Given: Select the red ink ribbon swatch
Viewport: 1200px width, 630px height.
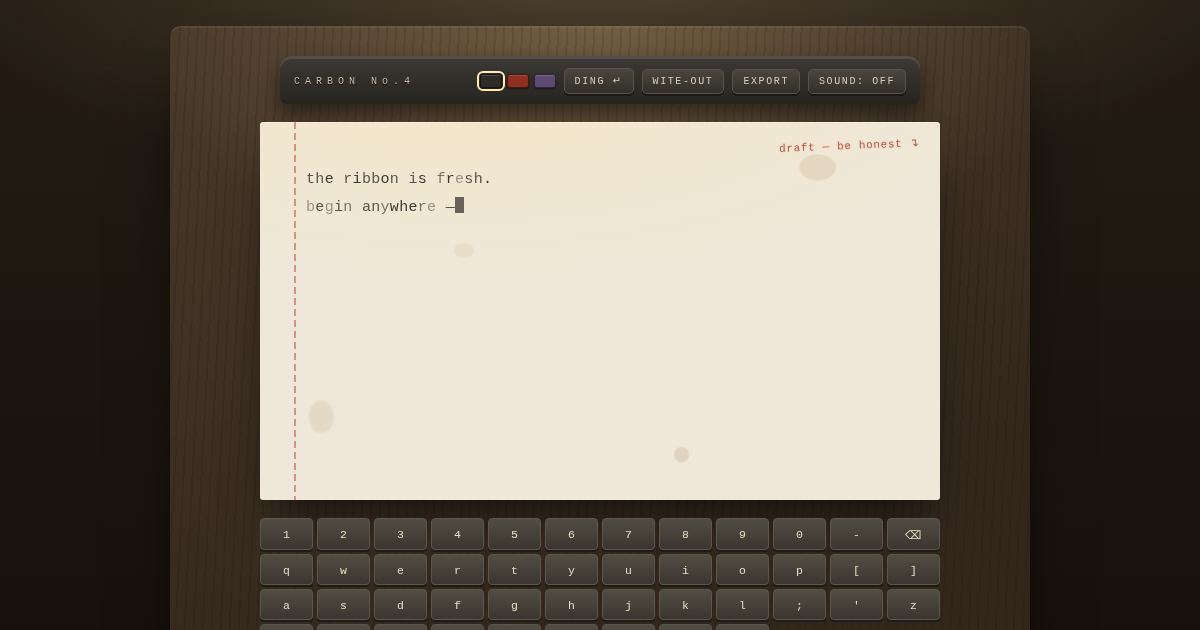Looking at the screenshot, I should click(x=518, y=81).
